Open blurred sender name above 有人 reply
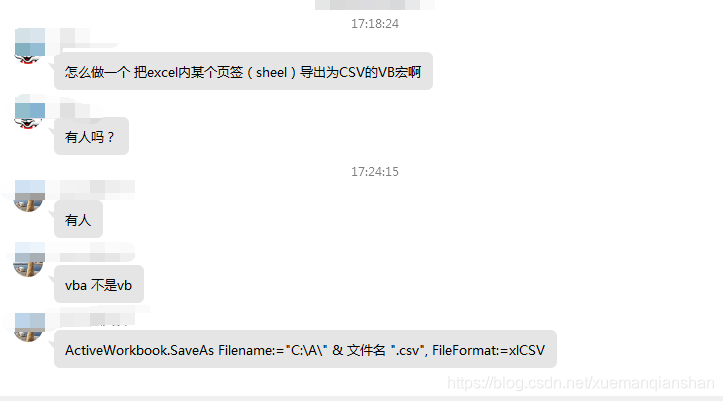 click(90, 189)
